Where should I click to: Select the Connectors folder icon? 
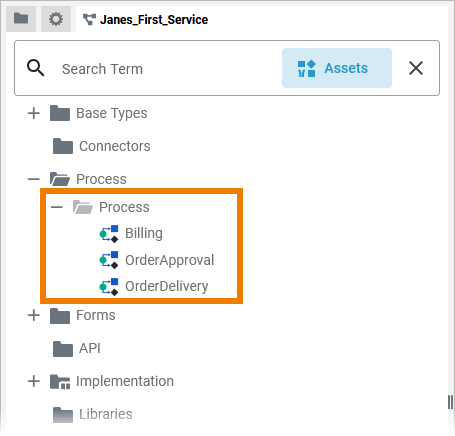tap(63, 146)
